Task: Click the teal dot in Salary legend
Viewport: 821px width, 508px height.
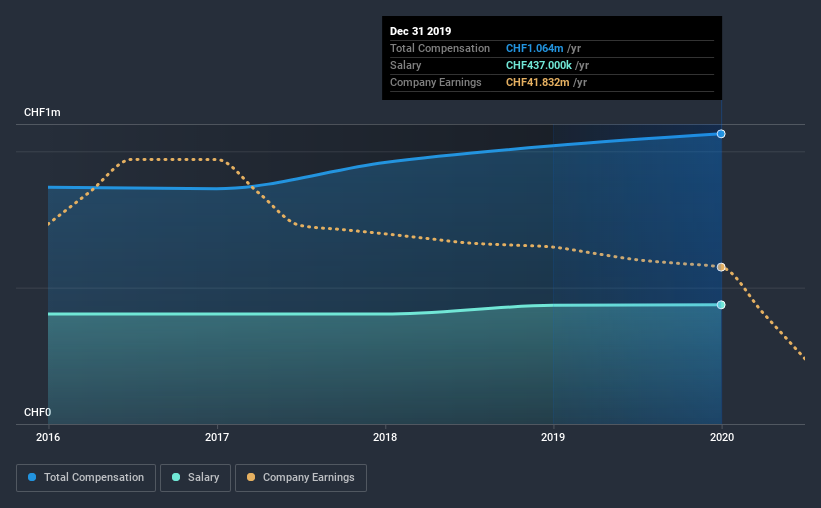Action: point(176,477)
